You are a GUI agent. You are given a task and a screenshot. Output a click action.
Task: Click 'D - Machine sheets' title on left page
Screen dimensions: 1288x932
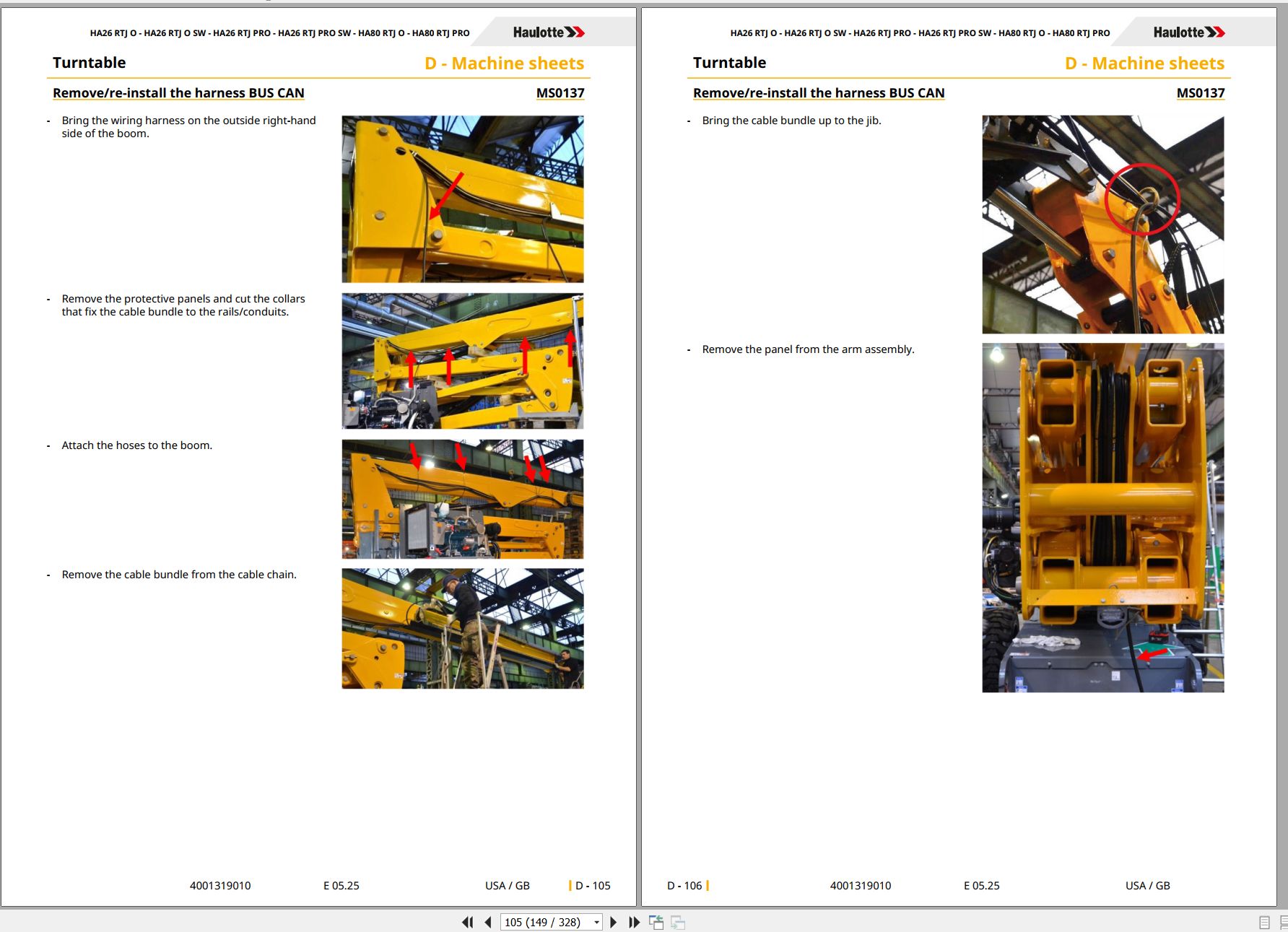[505, 64]
